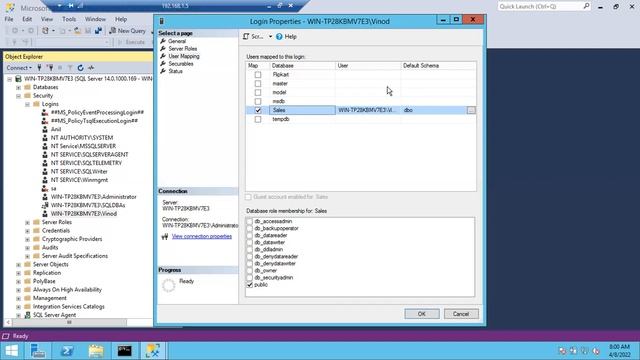This screenshot has height=360, width=640.
Task: Uncheck the Map box for Sales database
Action: tap(258, 110)
